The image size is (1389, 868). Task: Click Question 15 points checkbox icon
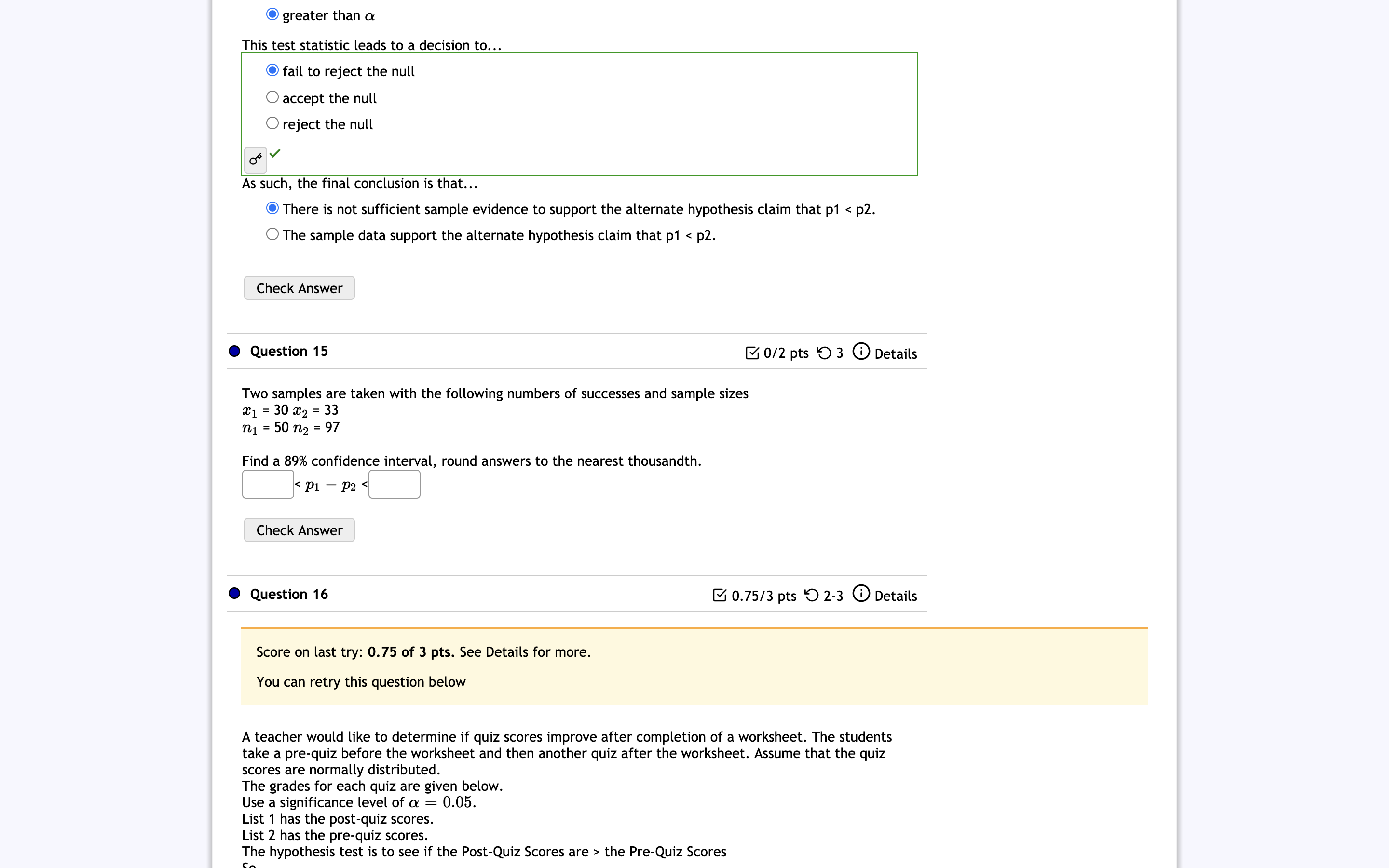coord(752,353)
